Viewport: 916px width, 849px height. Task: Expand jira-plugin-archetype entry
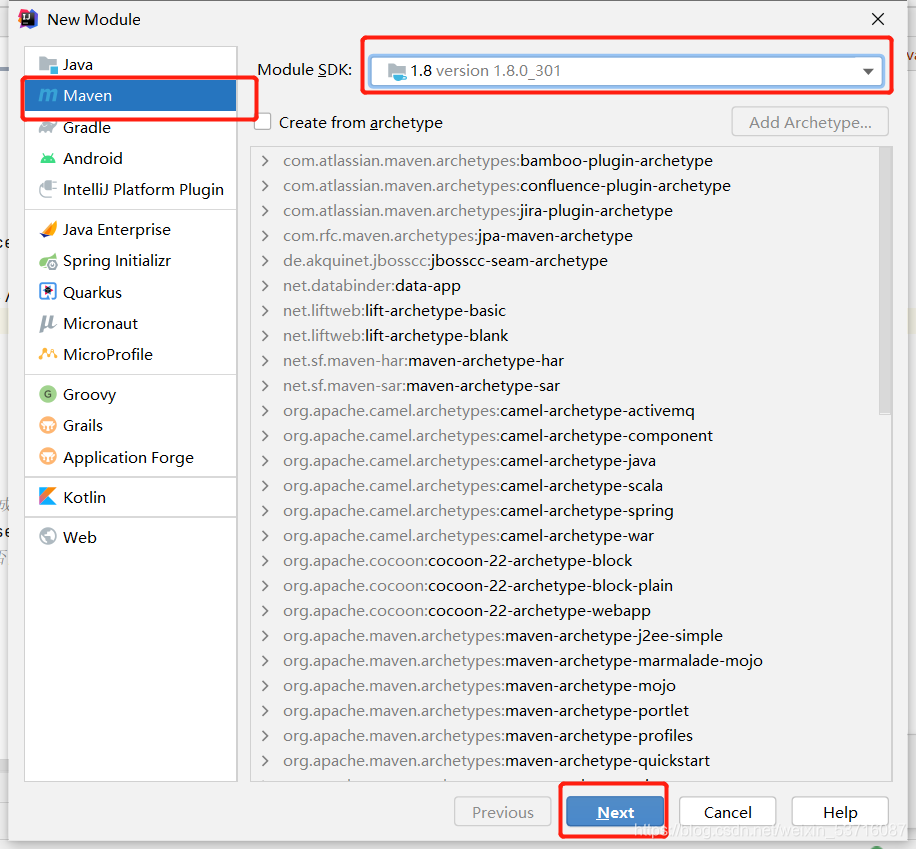click(x=265, y=210)
